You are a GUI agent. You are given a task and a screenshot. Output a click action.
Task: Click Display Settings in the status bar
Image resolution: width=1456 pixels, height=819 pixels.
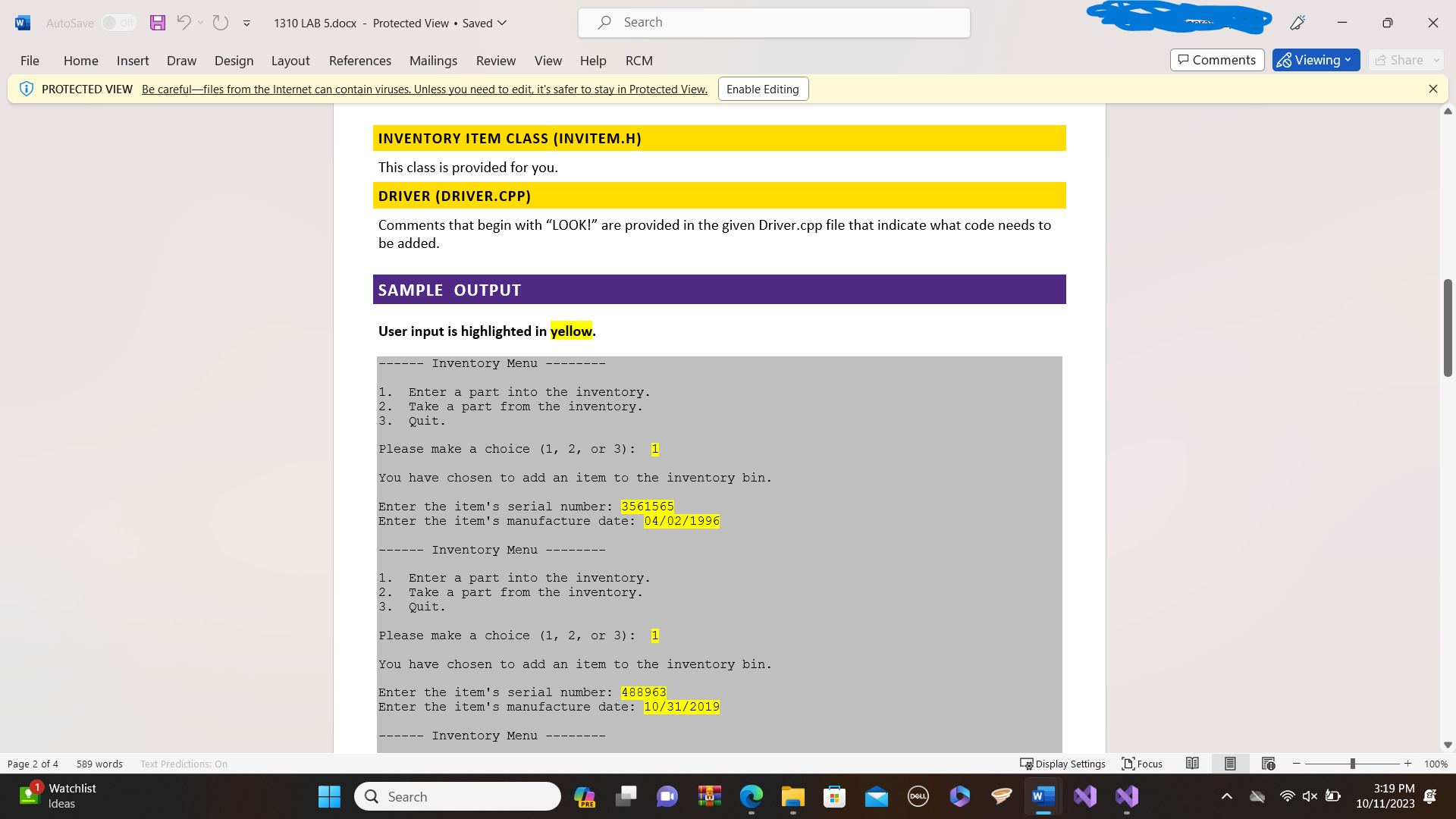1062,764
